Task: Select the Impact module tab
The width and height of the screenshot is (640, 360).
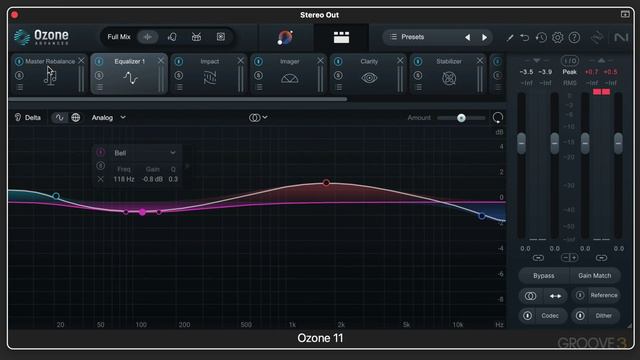Action: click(x=209, y=74)
